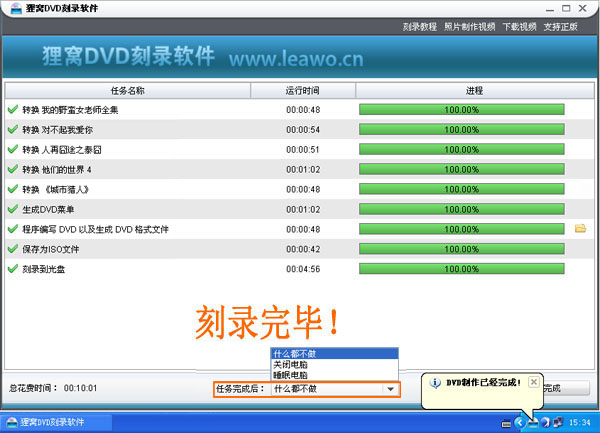Click the taskbar clock 15:34

579,423
